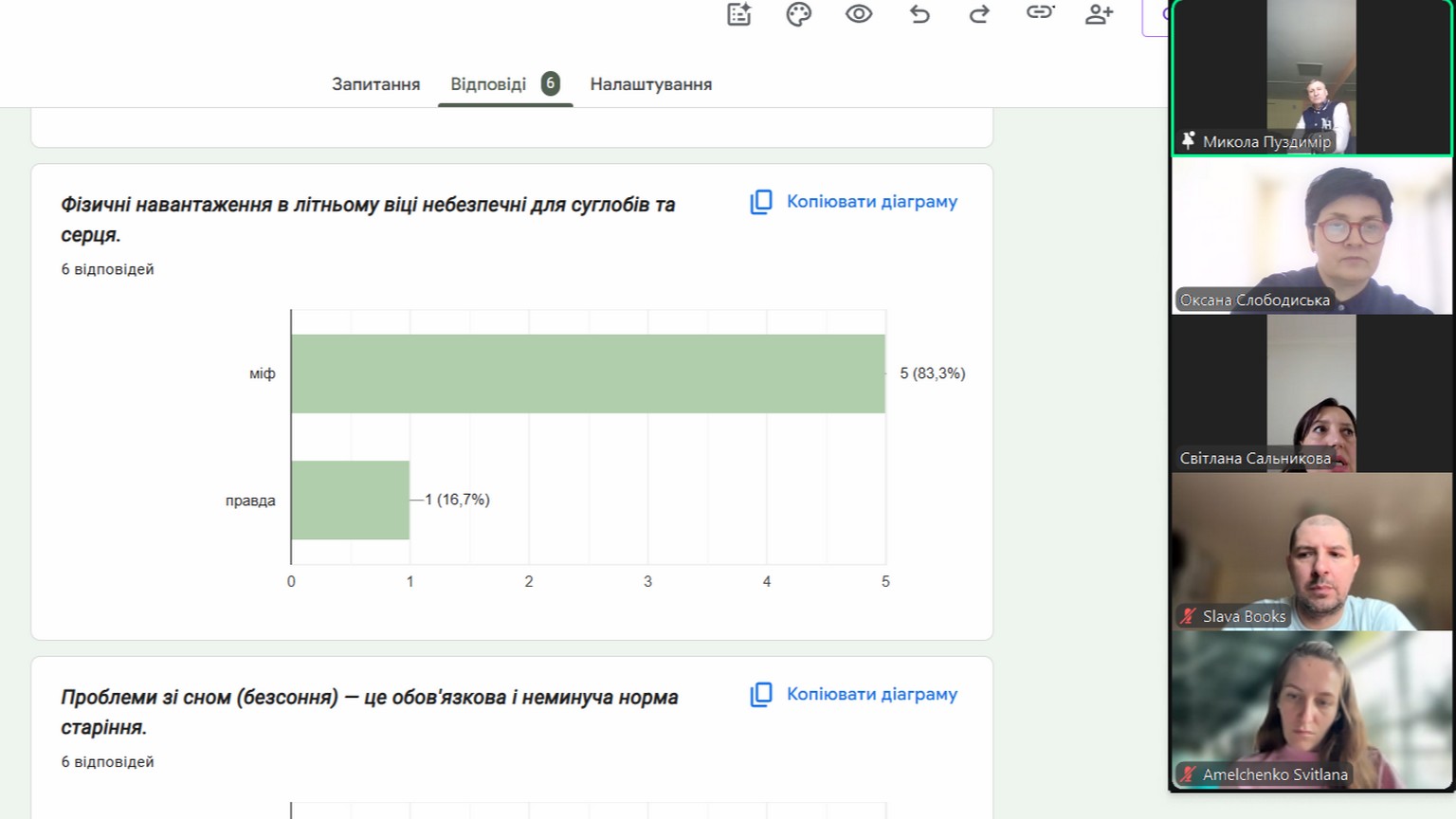
Task: Click the 'міф' bar in the chart
Action: tap(588, 373)
